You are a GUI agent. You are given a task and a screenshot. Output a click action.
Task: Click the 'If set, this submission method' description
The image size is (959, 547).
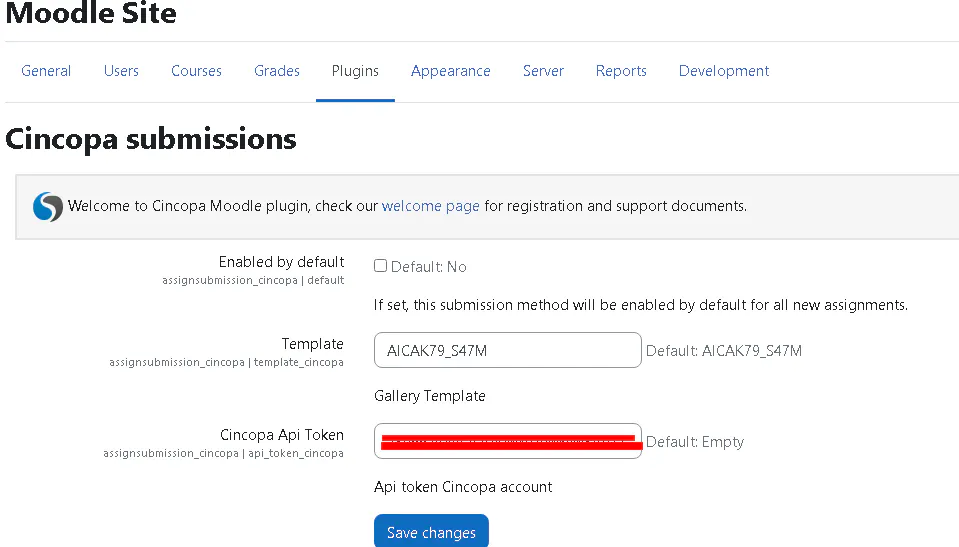click(x=641, y=305)
